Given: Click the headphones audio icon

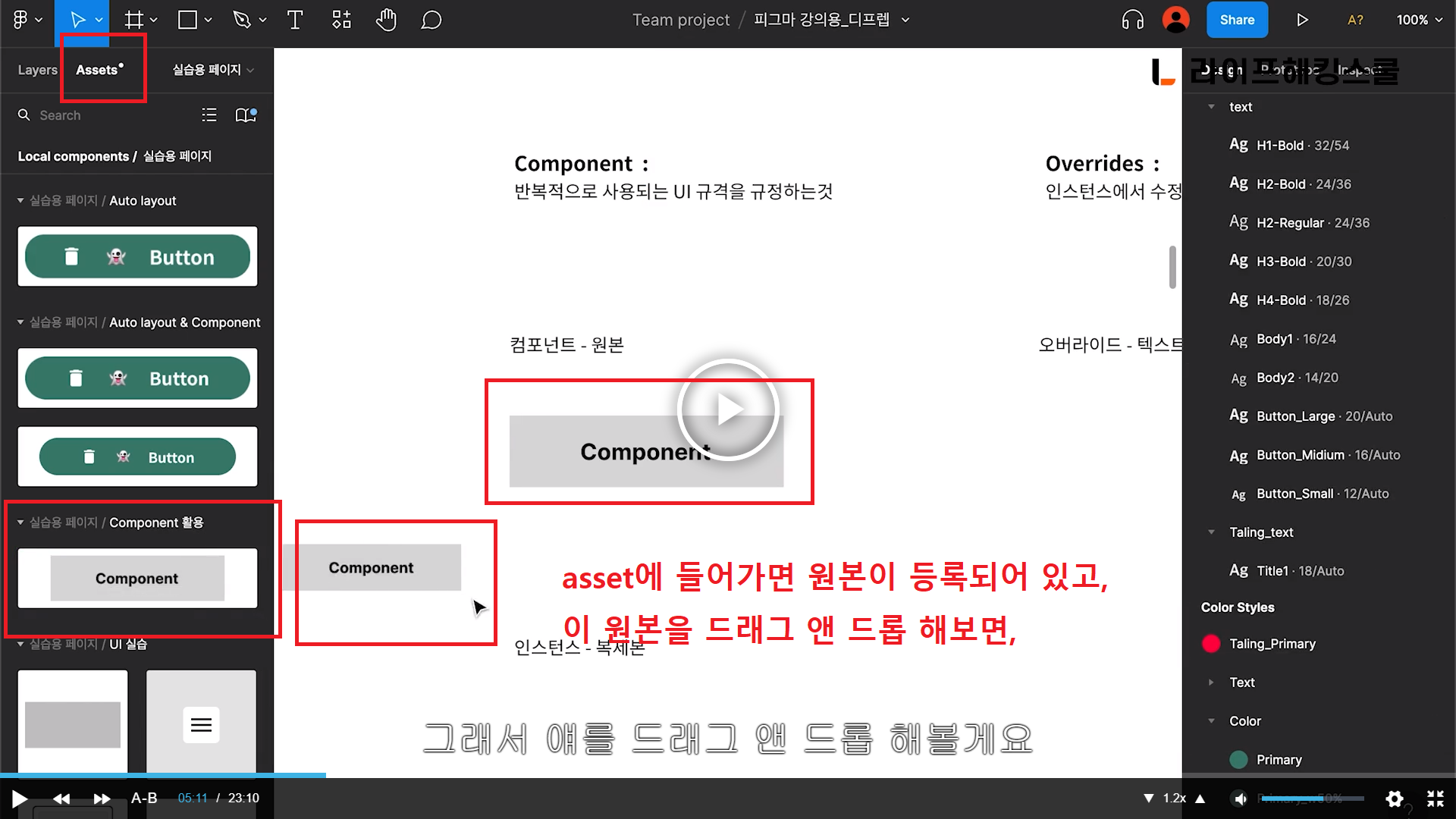Looking at the screenshot, I should tap(1132, 20).
